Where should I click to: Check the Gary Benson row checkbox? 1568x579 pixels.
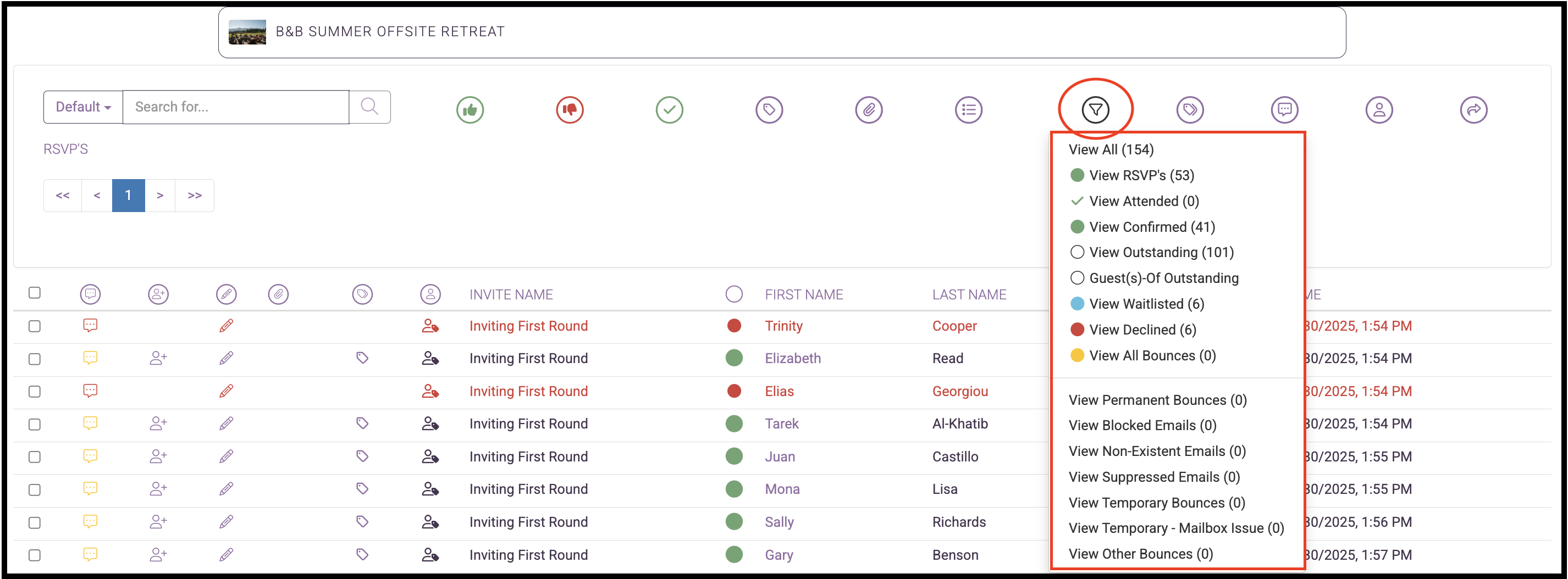click(x=35, y=555)
